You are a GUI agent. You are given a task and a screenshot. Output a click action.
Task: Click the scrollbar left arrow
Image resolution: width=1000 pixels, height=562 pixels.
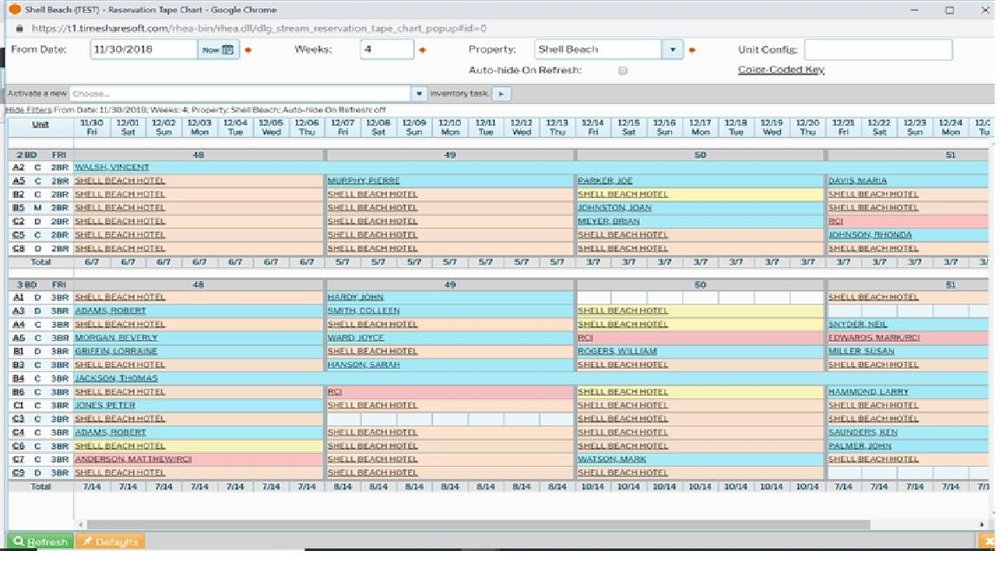click(x=80, y=524)
